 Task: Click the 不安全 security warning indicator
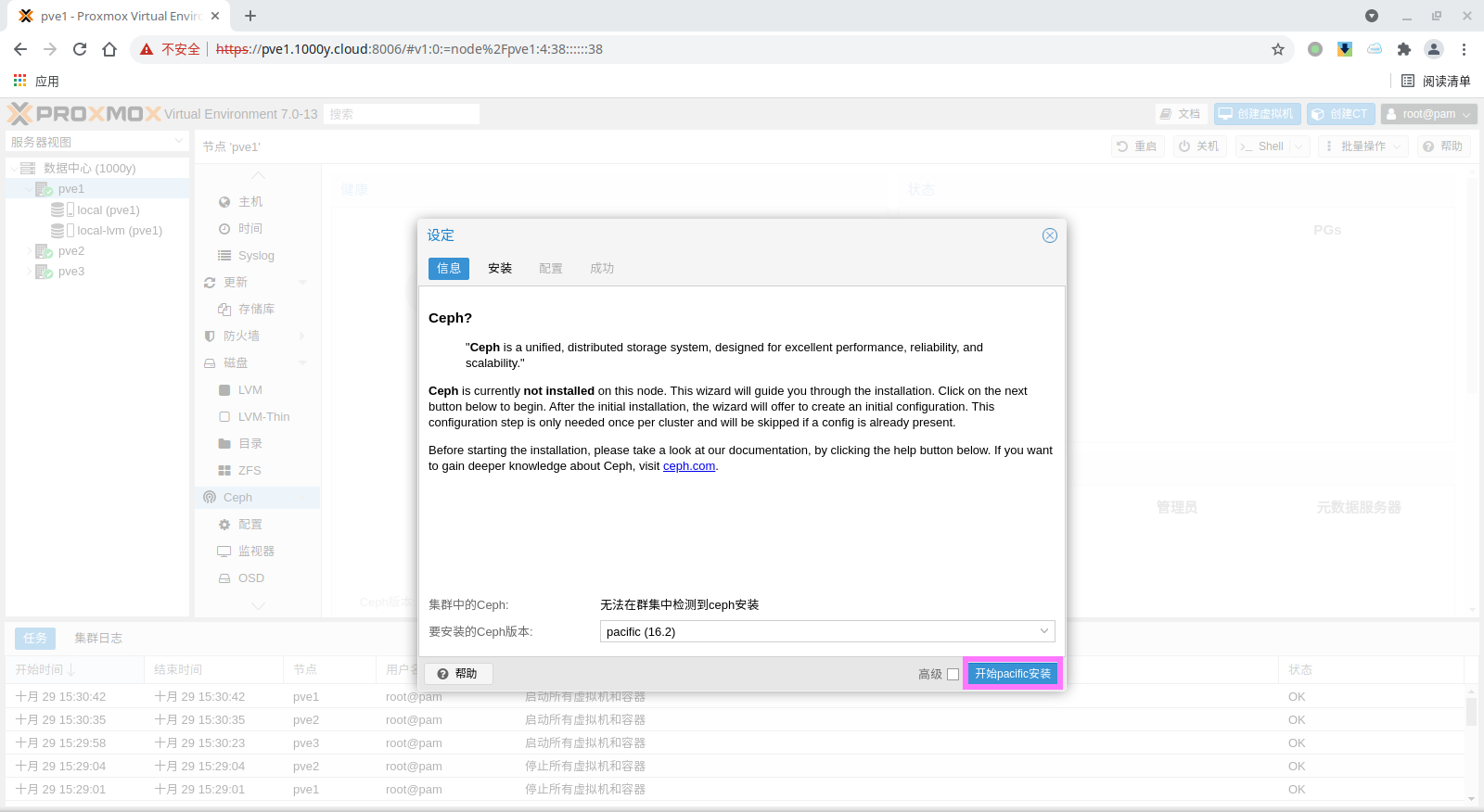171,49
